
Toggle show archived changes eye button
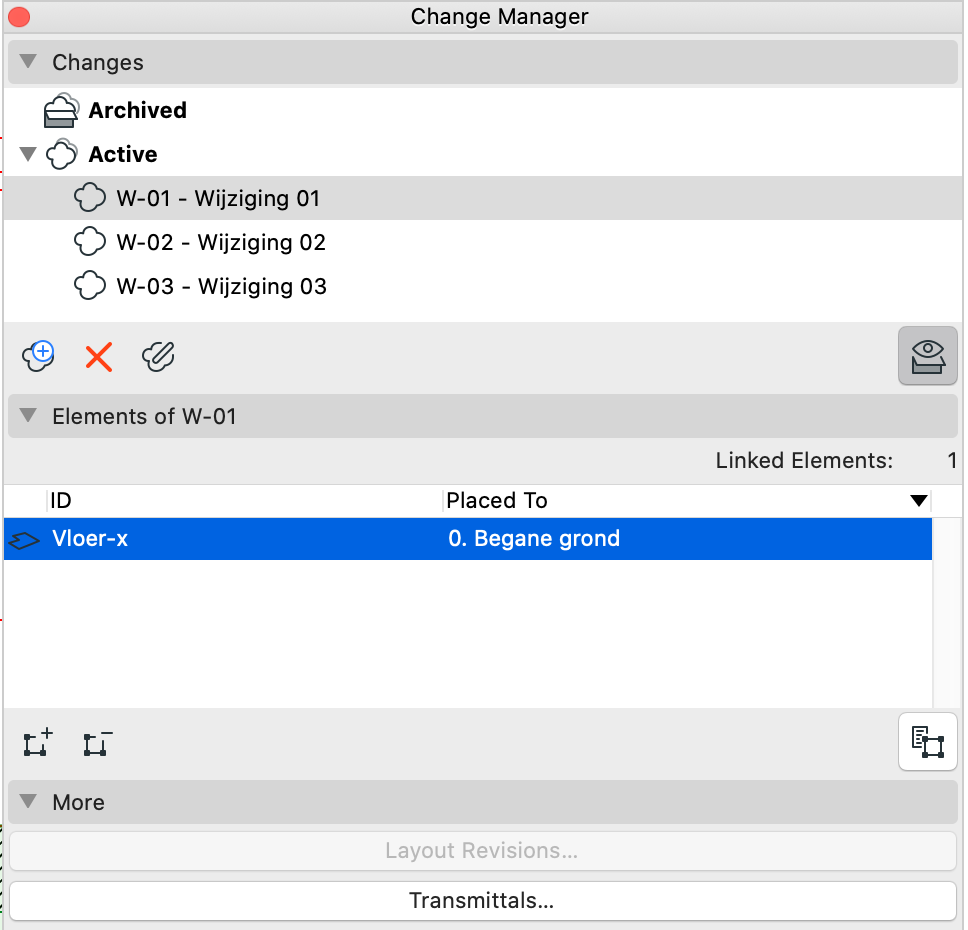pos(927,356)
